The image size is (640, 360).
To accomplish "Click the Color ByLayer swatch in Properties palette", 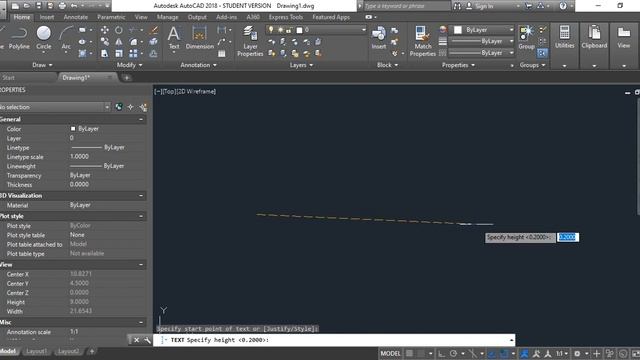I will click(x=73, y=129).
